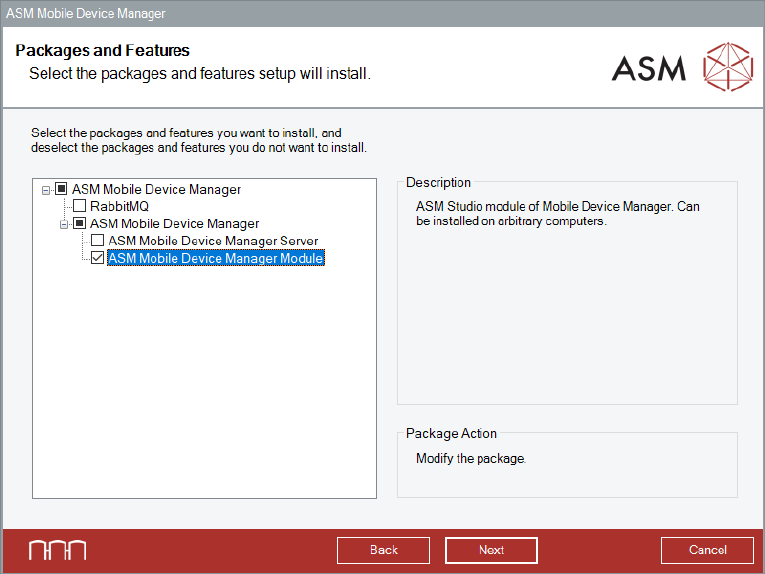Toggle the nested ASM Mobile Device Manager checkbox
This screenshot has width=765, height=574.
coord(79,223)
